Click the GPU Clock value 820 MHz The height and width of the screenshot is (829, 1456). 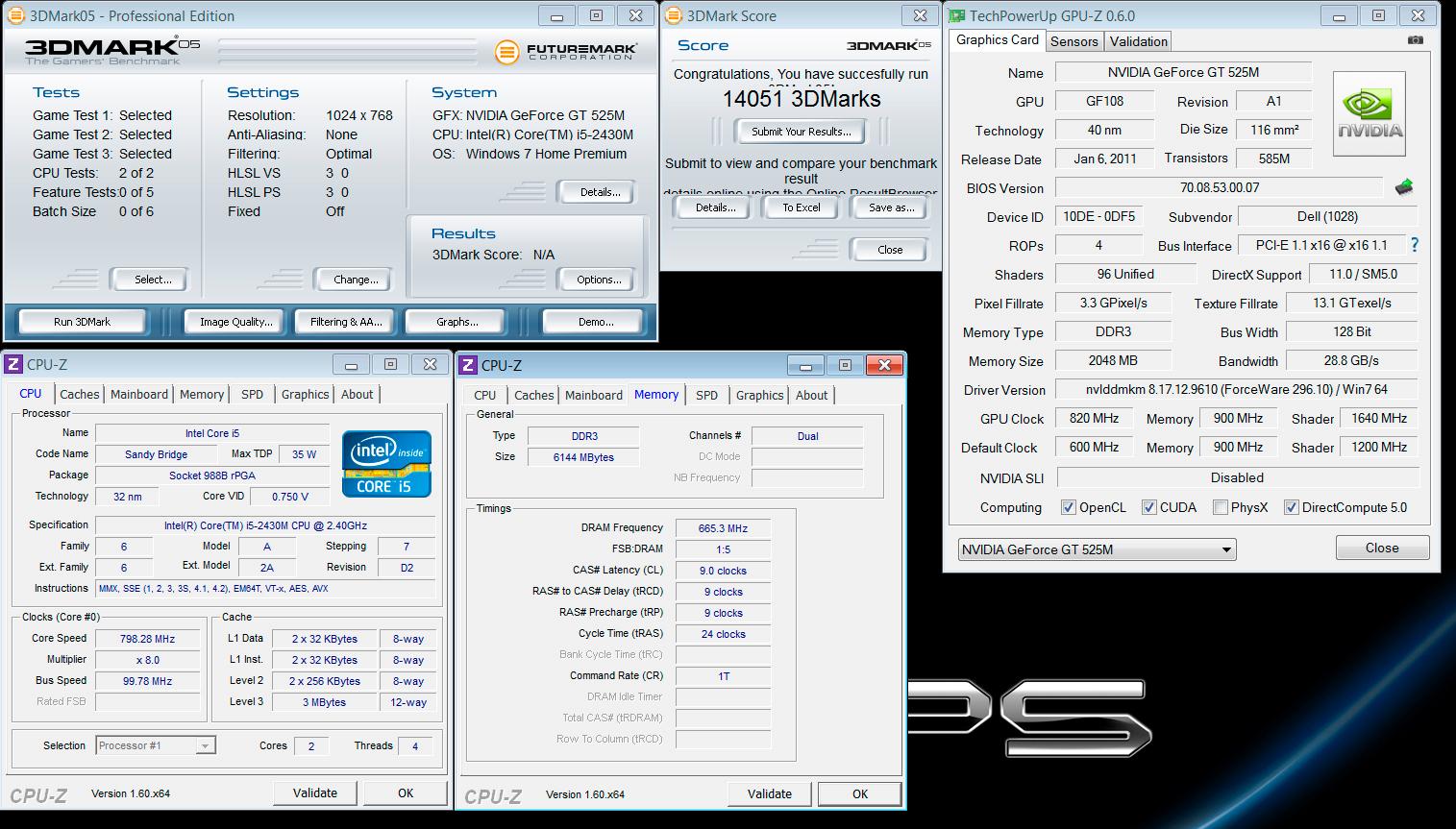click(x=1094, y=418)
